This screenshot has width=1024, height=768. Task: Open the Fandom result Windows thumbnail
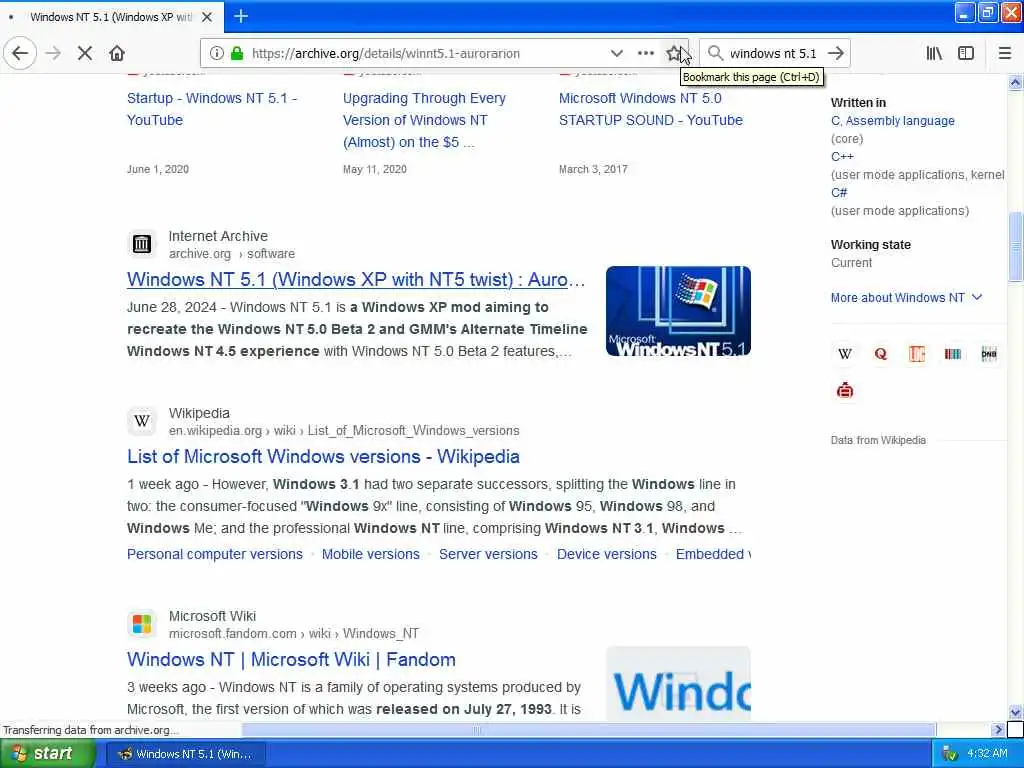pos(678,684)
